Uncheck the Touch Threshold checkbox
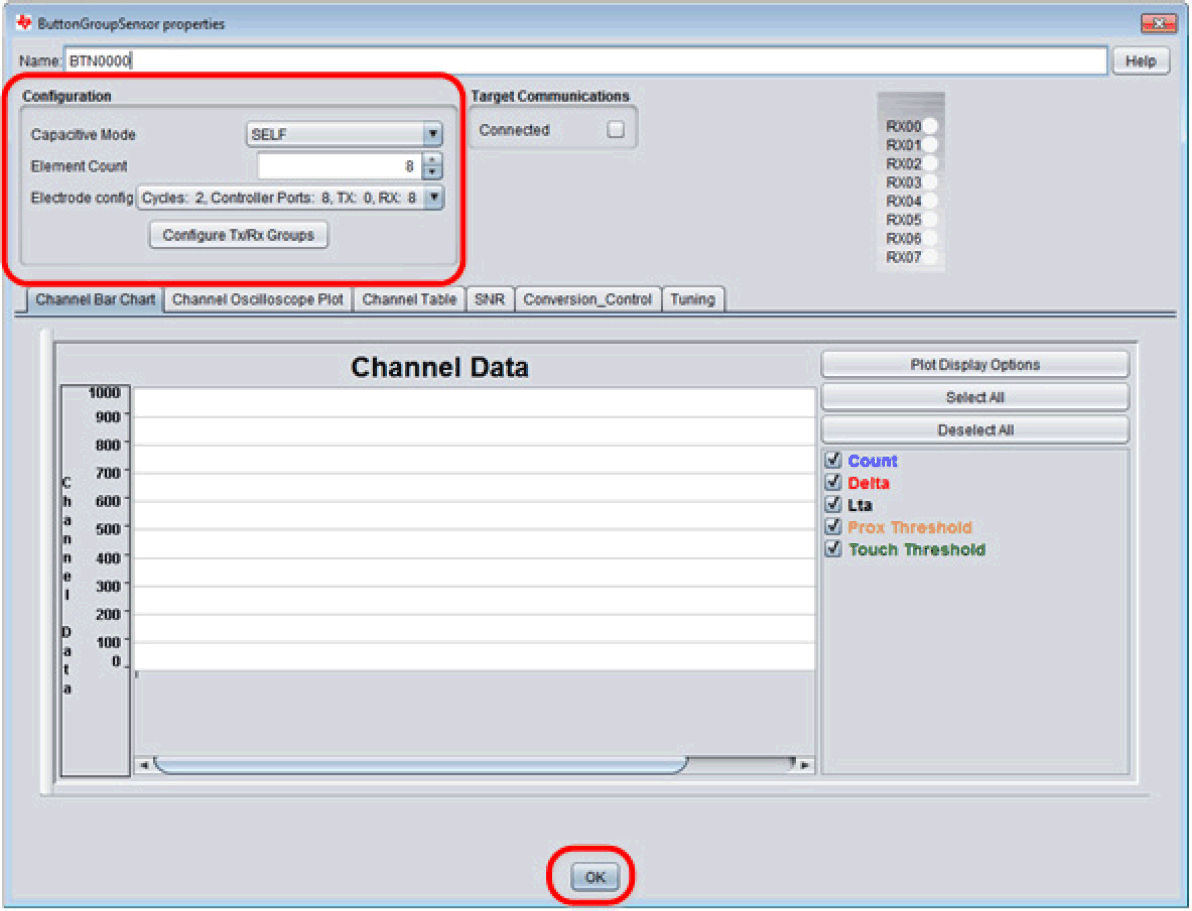1192x911 pixels. click(832, 549)
